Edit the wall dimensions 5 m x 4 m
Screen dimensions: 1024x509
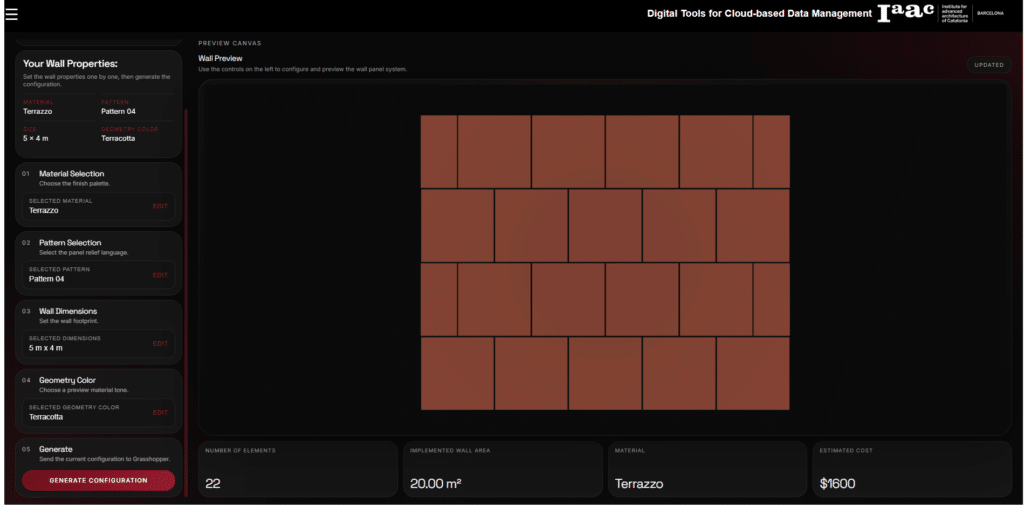coord(160,343)
